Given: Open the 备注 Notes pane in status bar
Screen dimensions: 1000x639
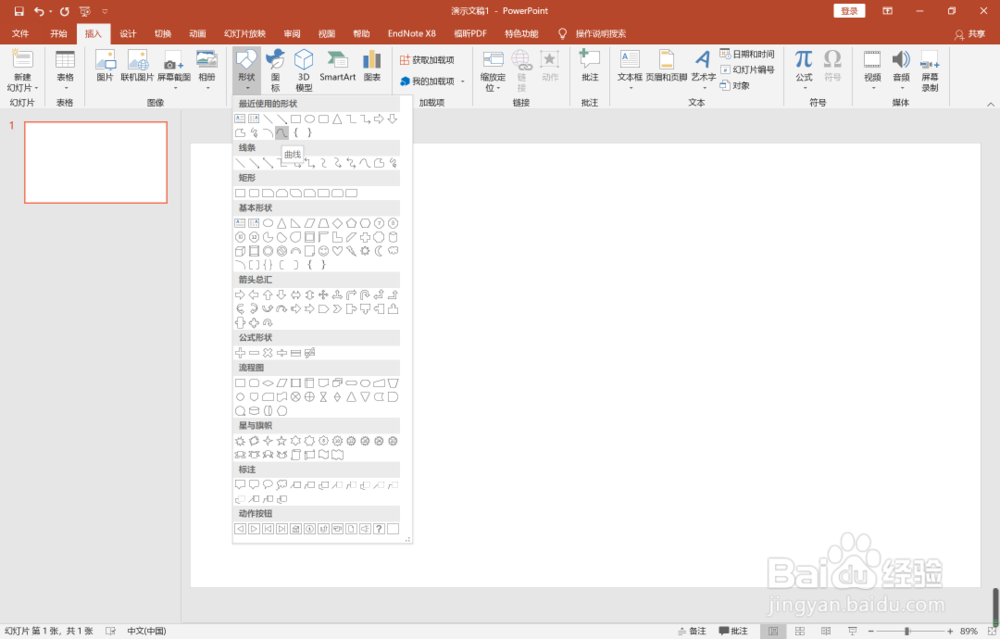Looking at the screenshot, I should [692, 631].
